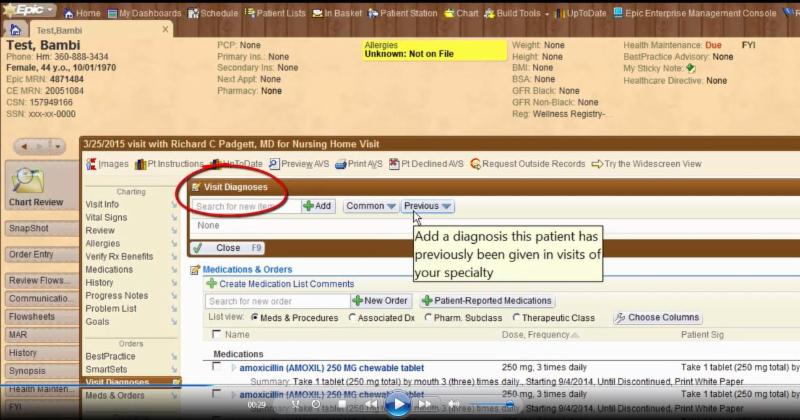Click New Order button

point(380,301)
